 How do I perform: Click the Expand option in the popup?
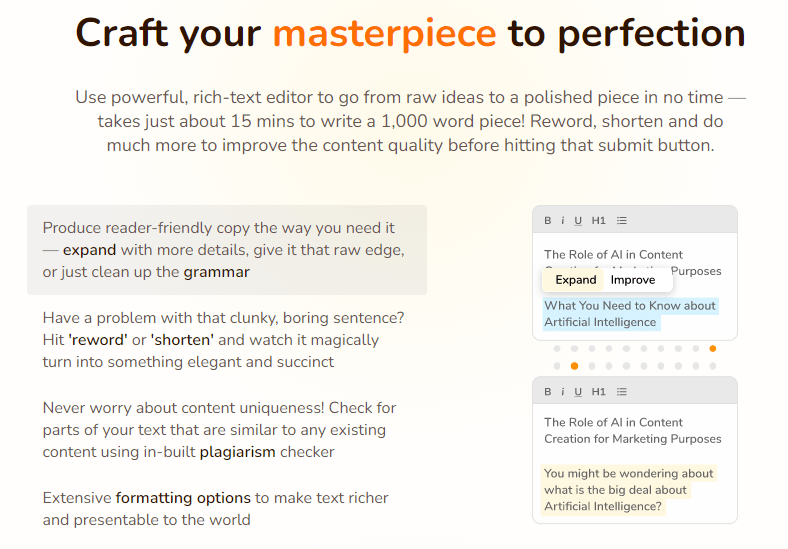pyautogui.click(x=576, y=280)
